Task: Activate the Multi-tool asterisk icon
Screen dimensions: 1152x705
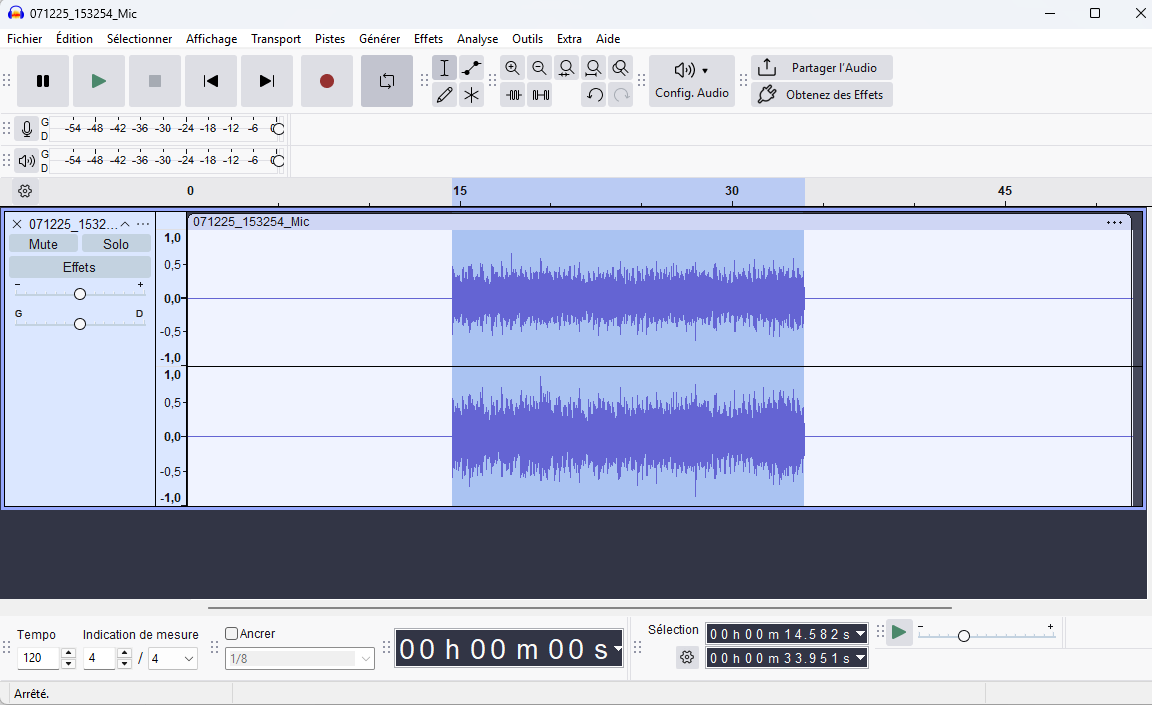Action: [x=472, y=95]
